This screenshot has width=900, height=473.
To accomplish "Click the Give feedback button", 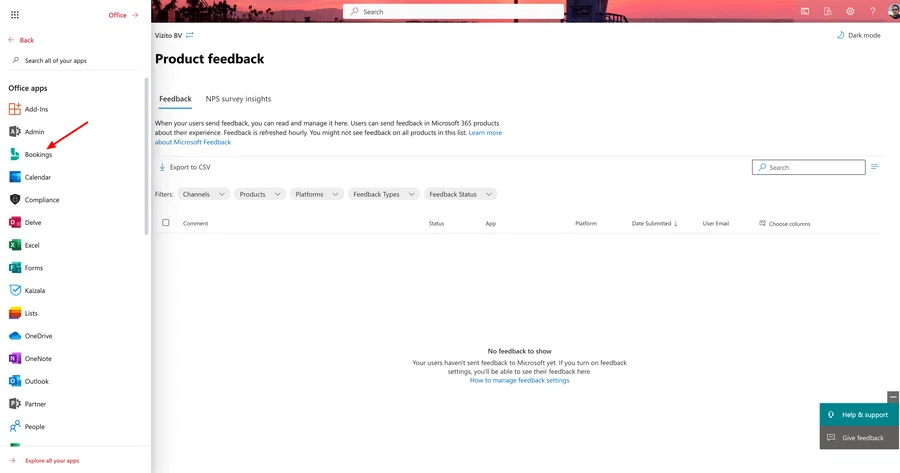I will coord(859,437).
